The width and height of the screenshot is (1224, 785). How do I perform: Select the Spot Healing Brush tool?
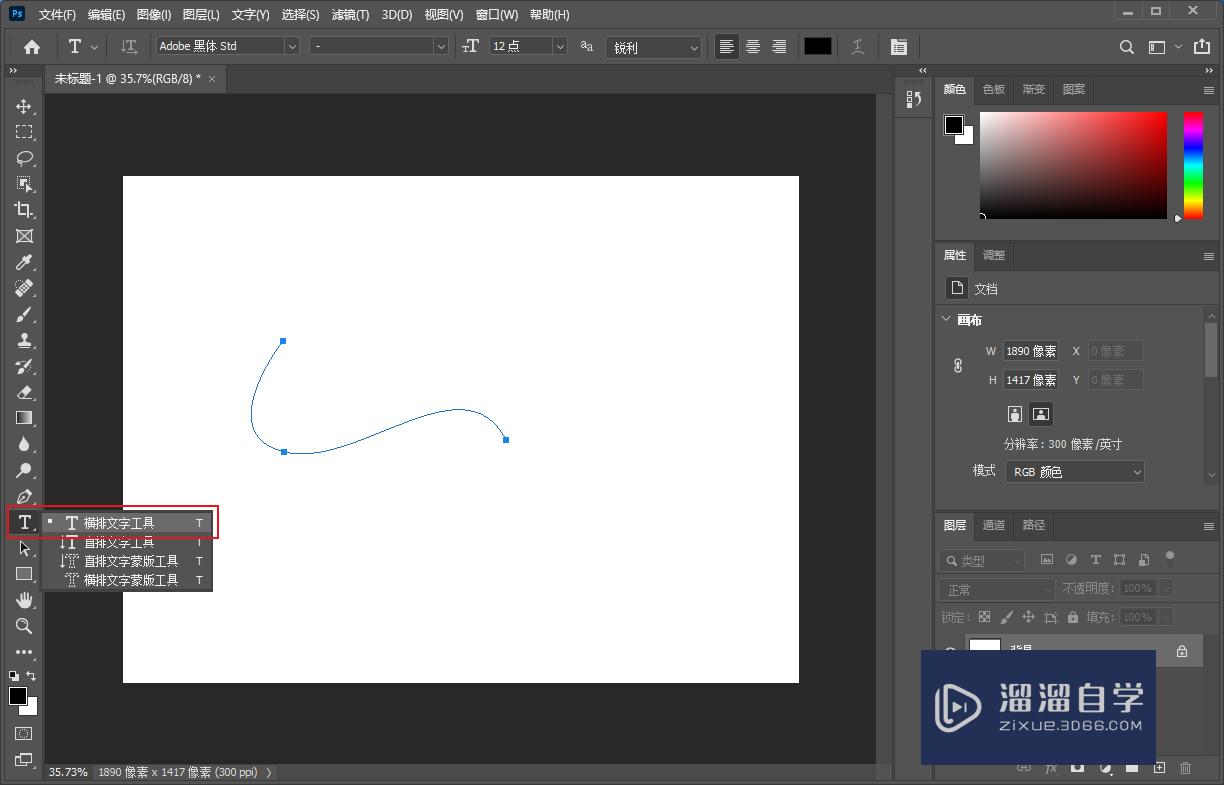pyautogui.click(x=24, y=288)
